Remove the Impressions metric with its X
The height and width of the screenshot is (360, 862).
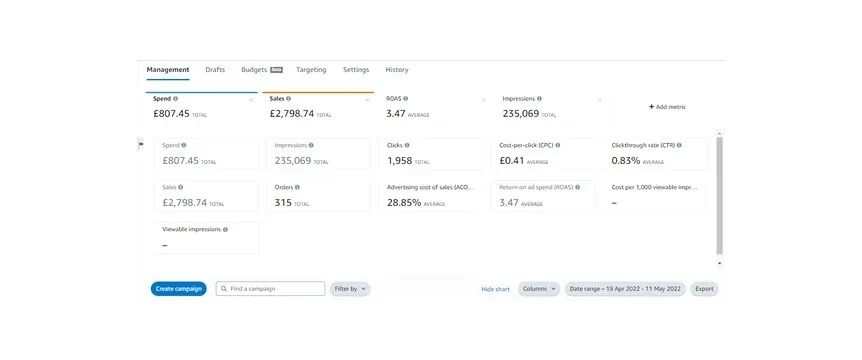coord(600,100)
